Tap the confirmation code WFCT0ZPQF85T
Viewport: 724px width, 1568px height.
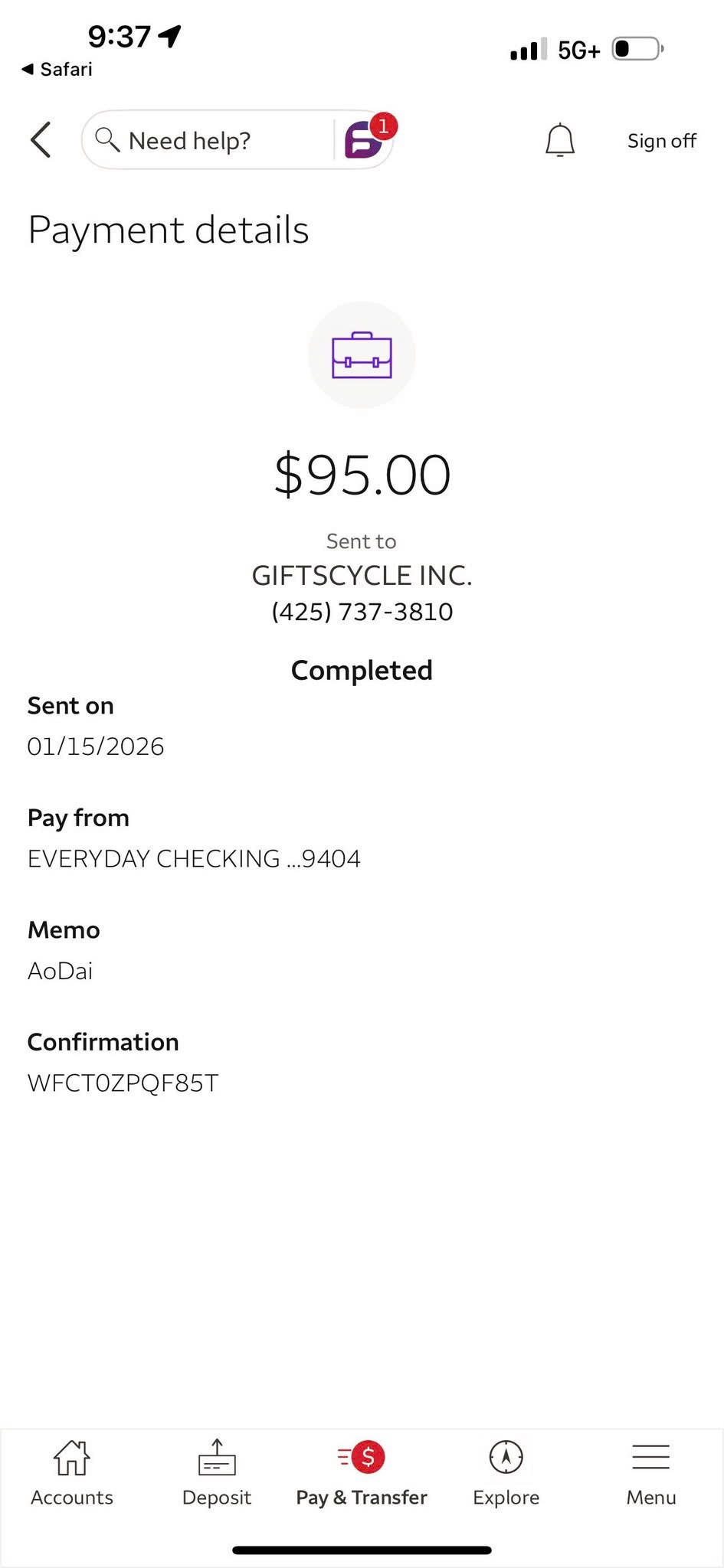tap(123, 1083)
